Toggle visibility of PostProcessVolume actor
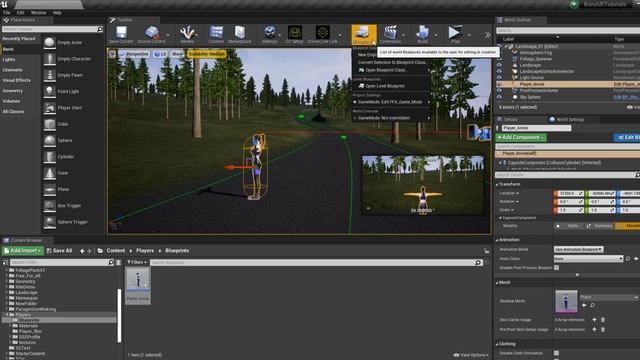Screen dimensions: 640x360 pyautogui.click(x=499, y=90)
